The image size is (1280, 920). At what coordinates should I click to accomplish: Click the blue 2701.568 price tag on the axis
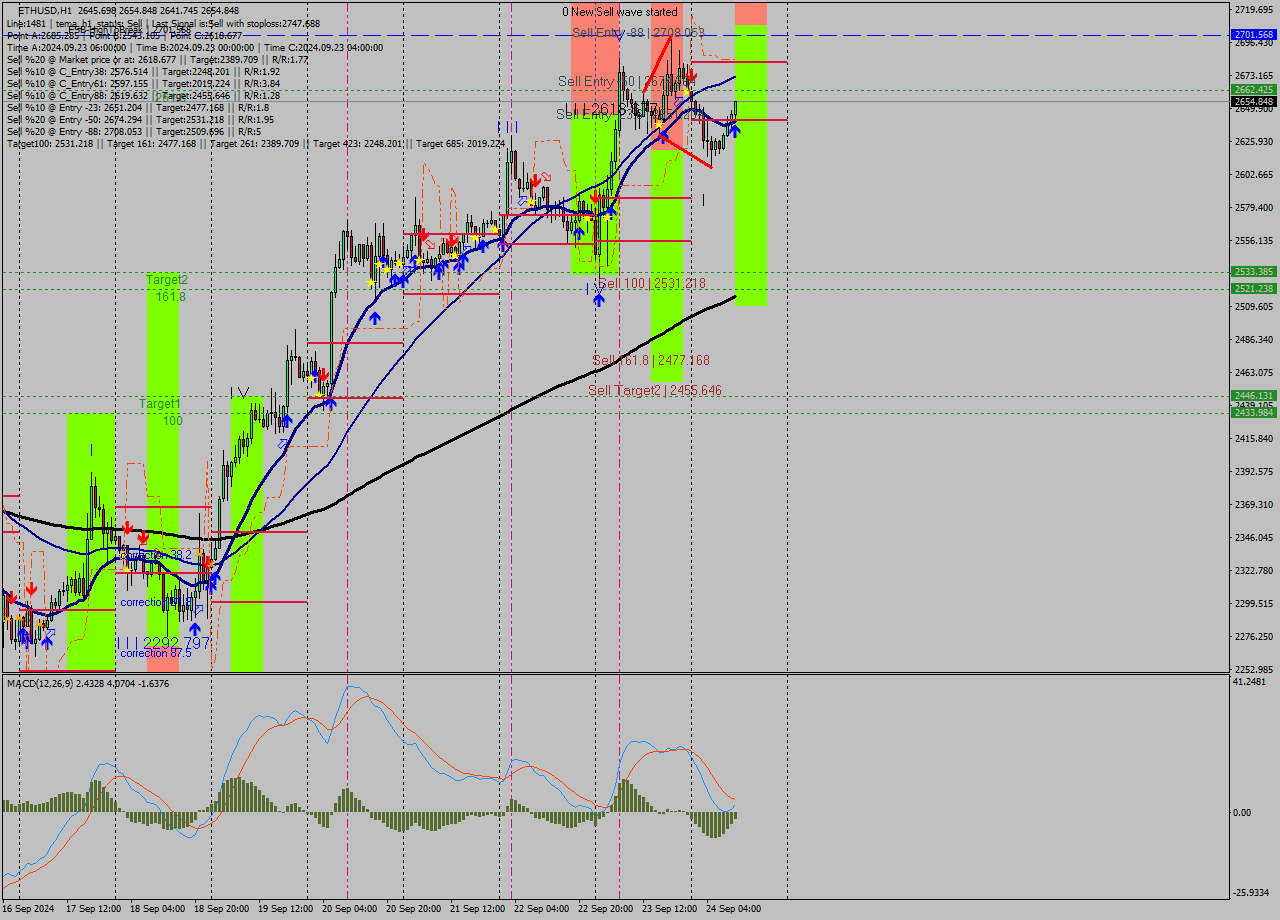coord(1252,33)
